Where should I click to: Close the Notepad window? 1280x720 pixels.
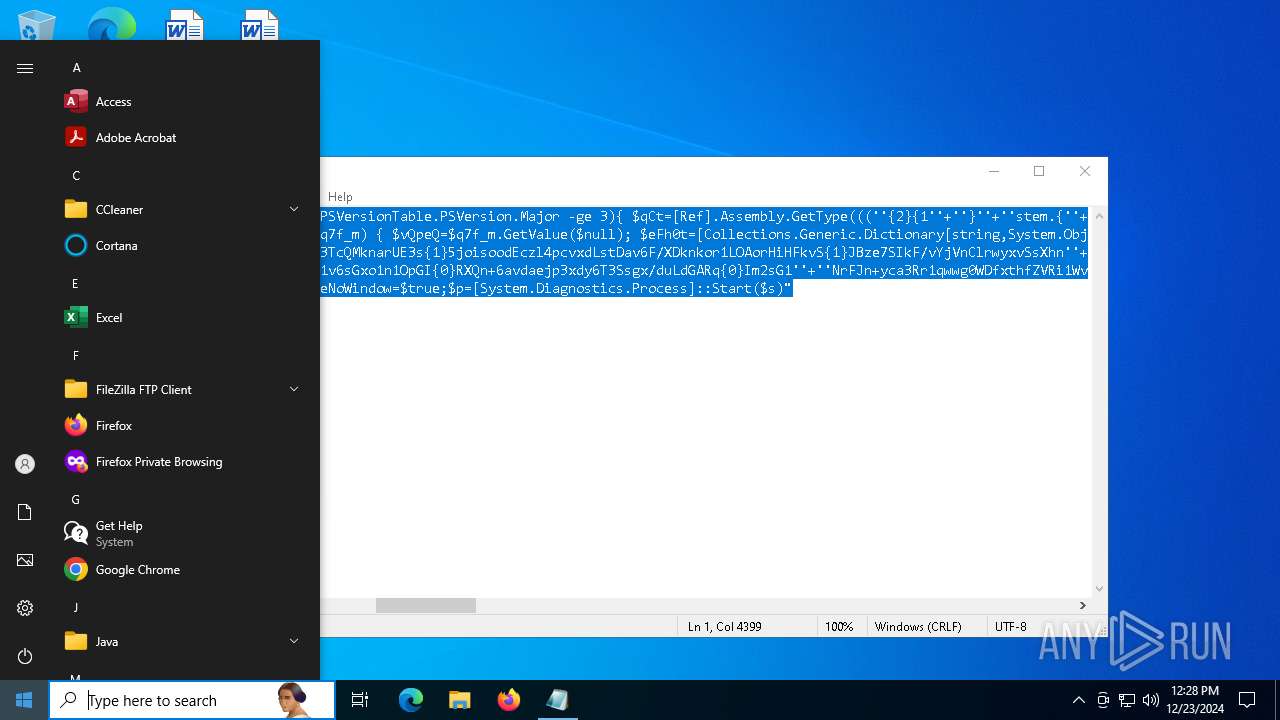pyautogui.click(x=1084, y=171)
